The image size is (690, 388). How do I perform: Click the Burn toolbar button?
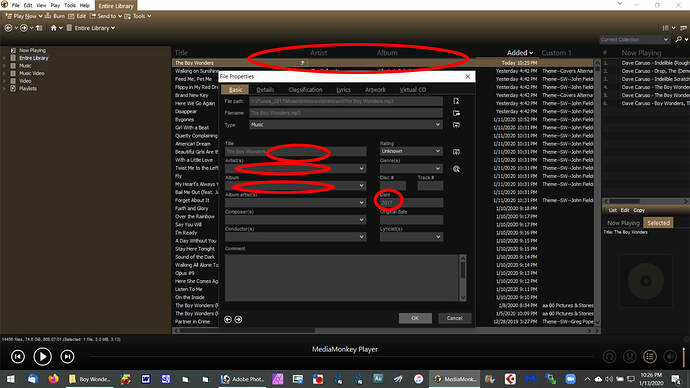pyautogui.click(x=55, y=16)
